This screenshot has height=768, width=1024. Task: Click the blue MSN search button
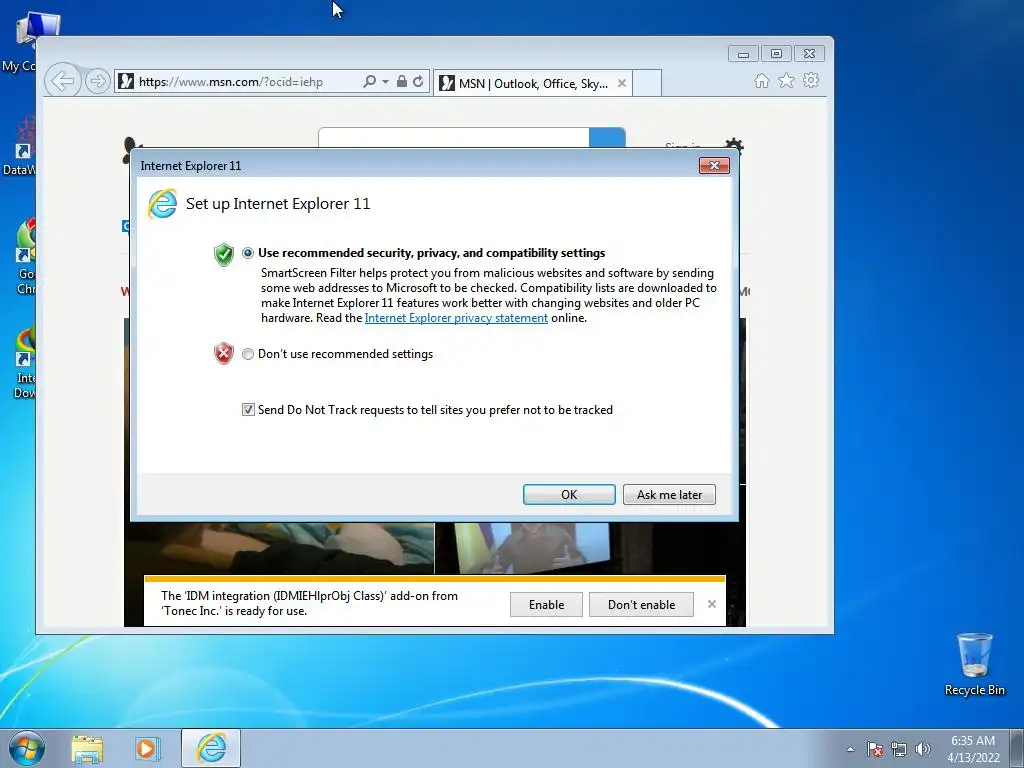[607, 138]
